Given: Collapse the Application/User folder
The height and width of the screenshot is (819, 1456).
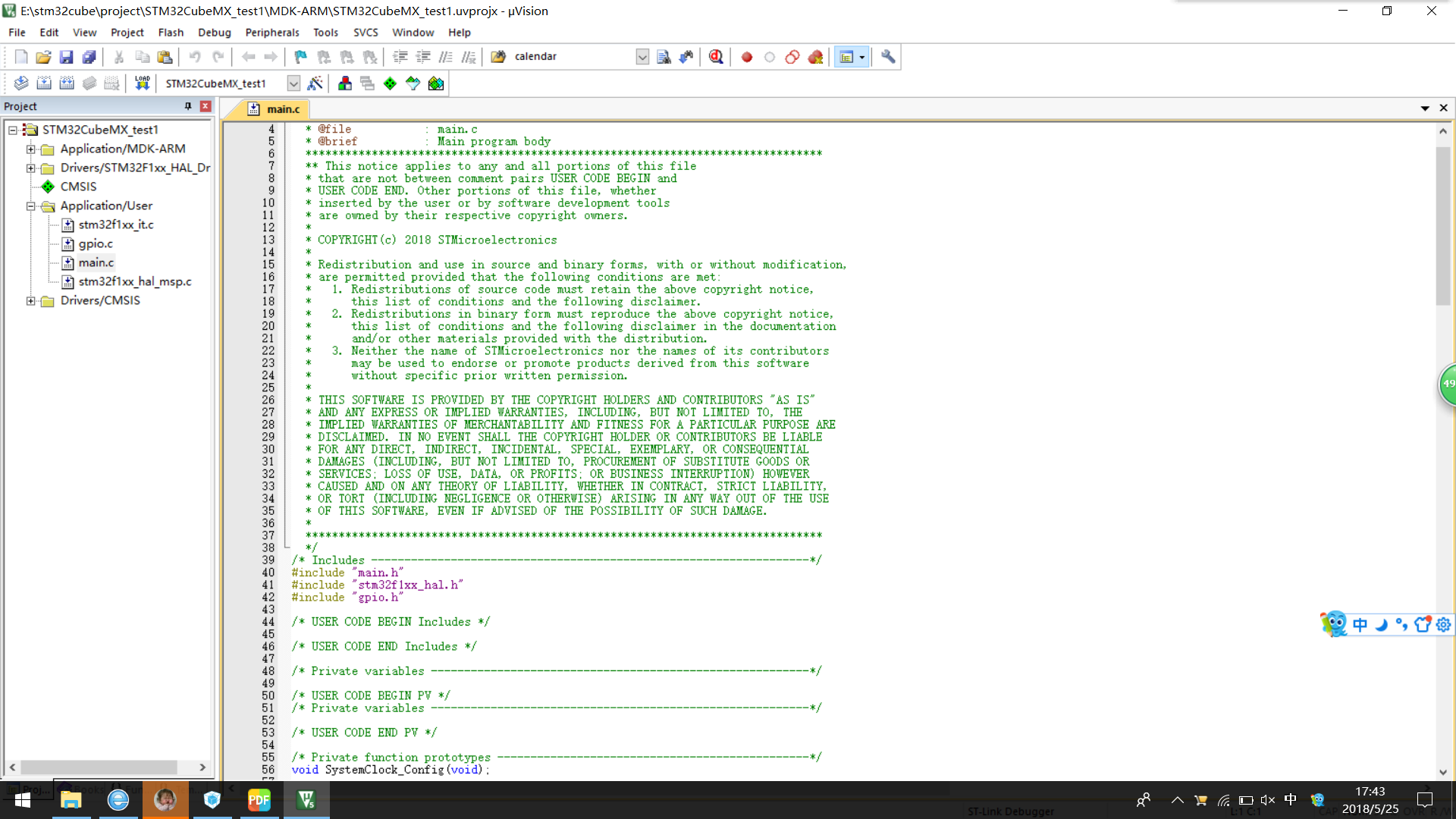Looking at the screenshot, I should pyautogui.click(x=31, y=206).
